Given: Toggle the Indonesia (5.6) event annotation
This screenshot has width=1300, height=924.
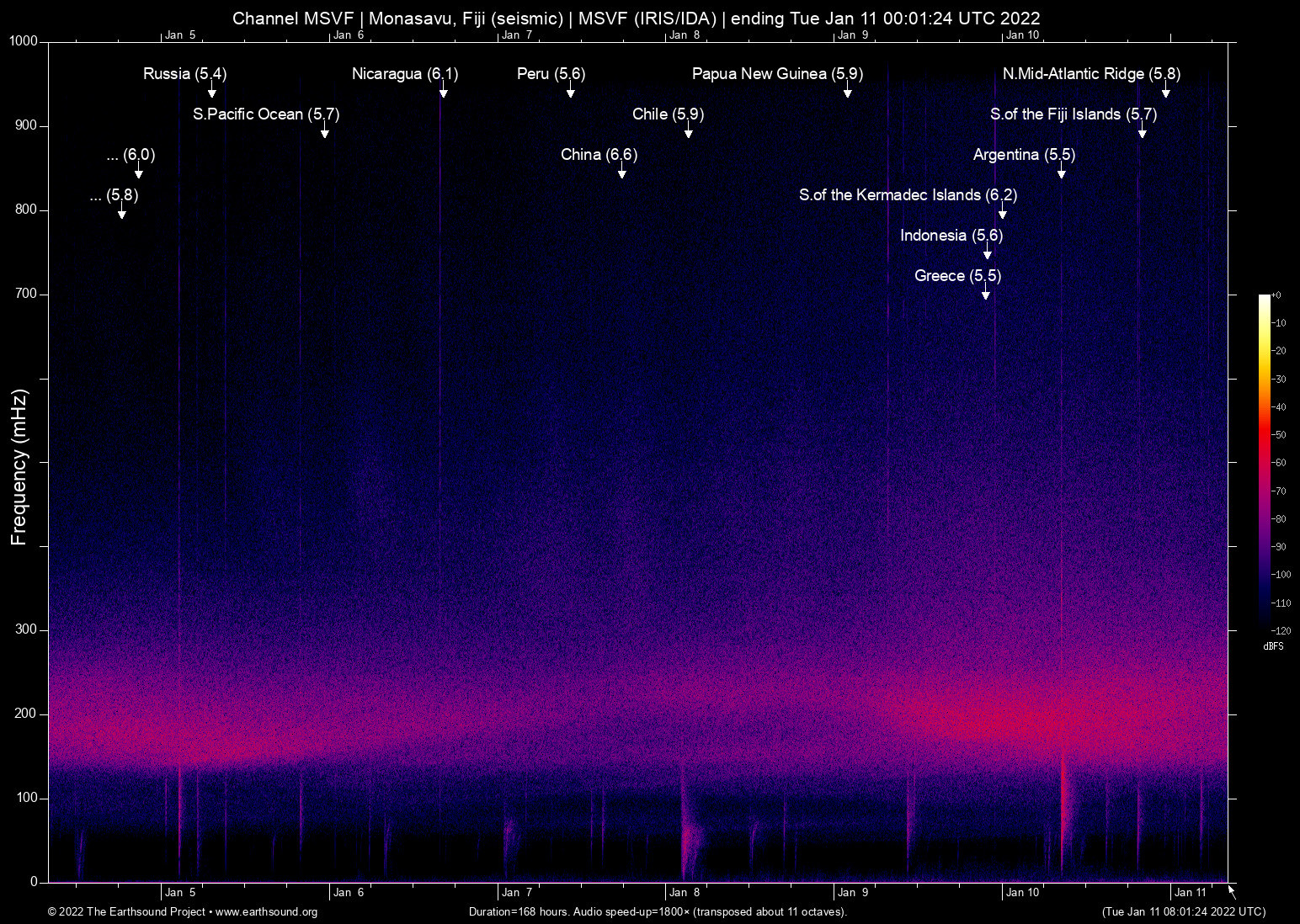Looking at the screenshot, I should coord(951,236).
